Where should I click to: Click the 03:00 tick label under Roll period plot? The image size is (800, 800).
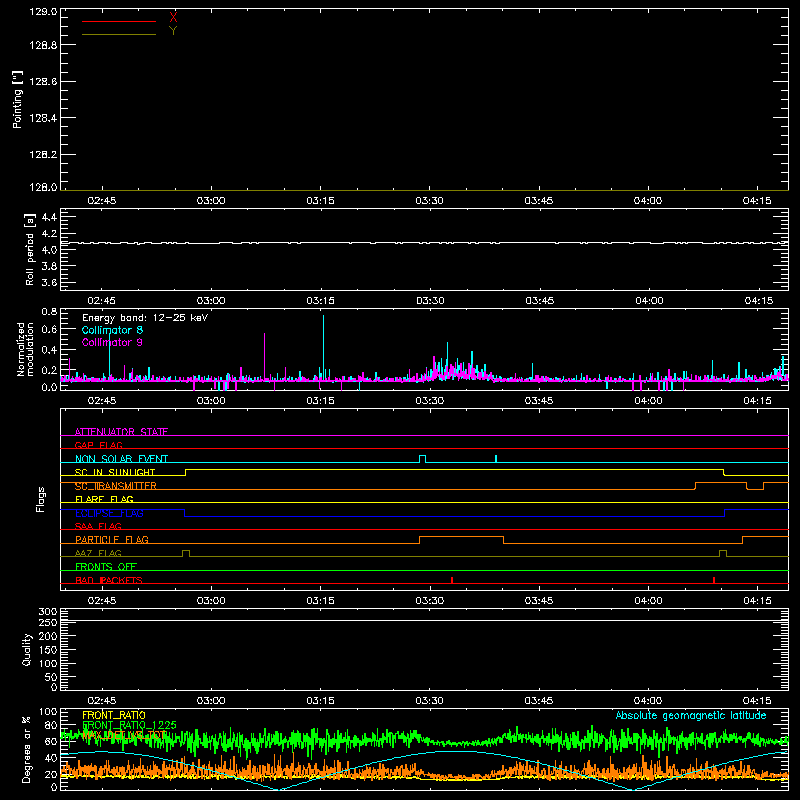coord(211,301)
